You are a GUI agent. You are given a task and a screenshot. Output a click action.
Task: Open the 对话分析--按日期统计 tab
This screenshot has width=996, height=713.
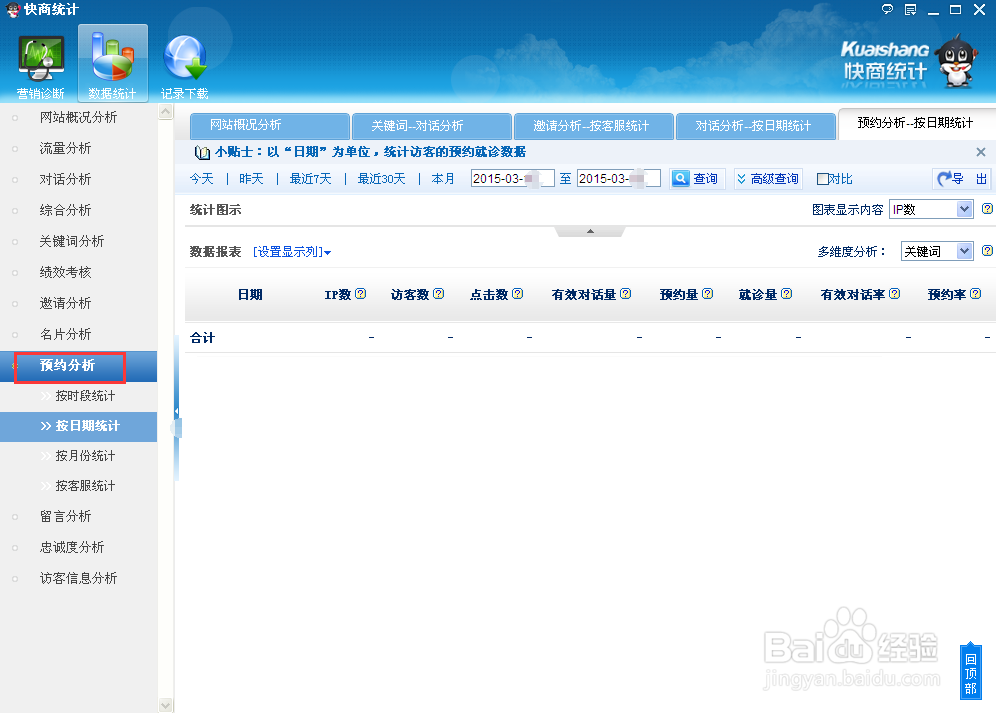757,126
